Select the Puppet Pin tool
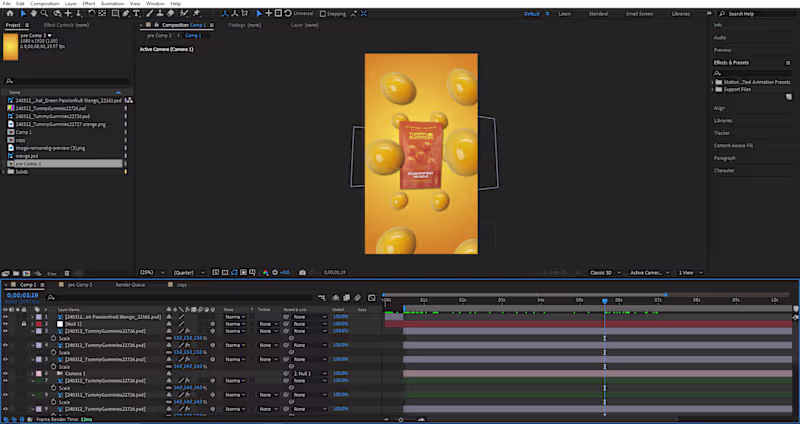Image resolution: width=800 pixels, height=424 pixels. click(196, 13)
